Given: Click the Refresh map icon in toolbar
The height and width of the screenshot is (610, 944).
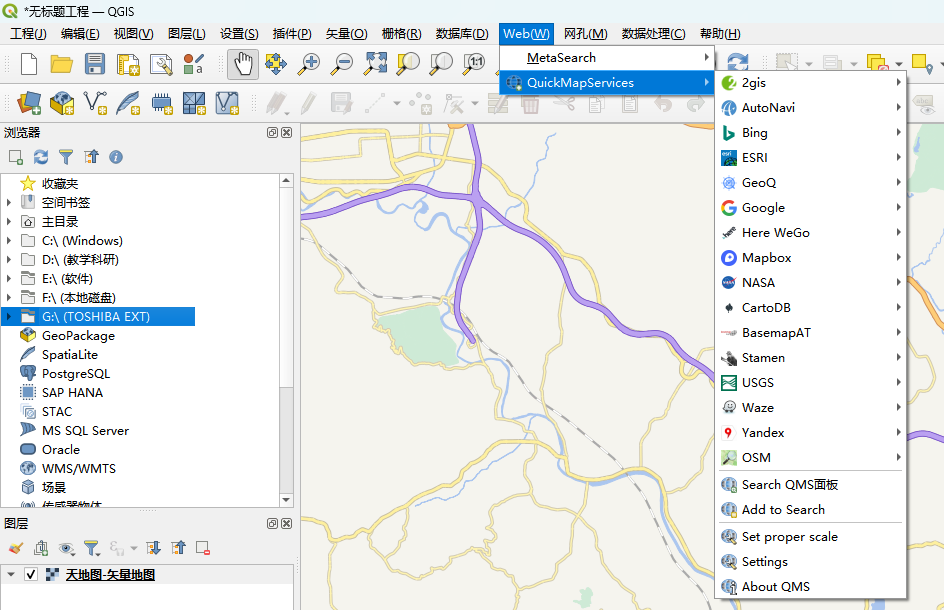Looking at the screenshot, I should [738, 62].
